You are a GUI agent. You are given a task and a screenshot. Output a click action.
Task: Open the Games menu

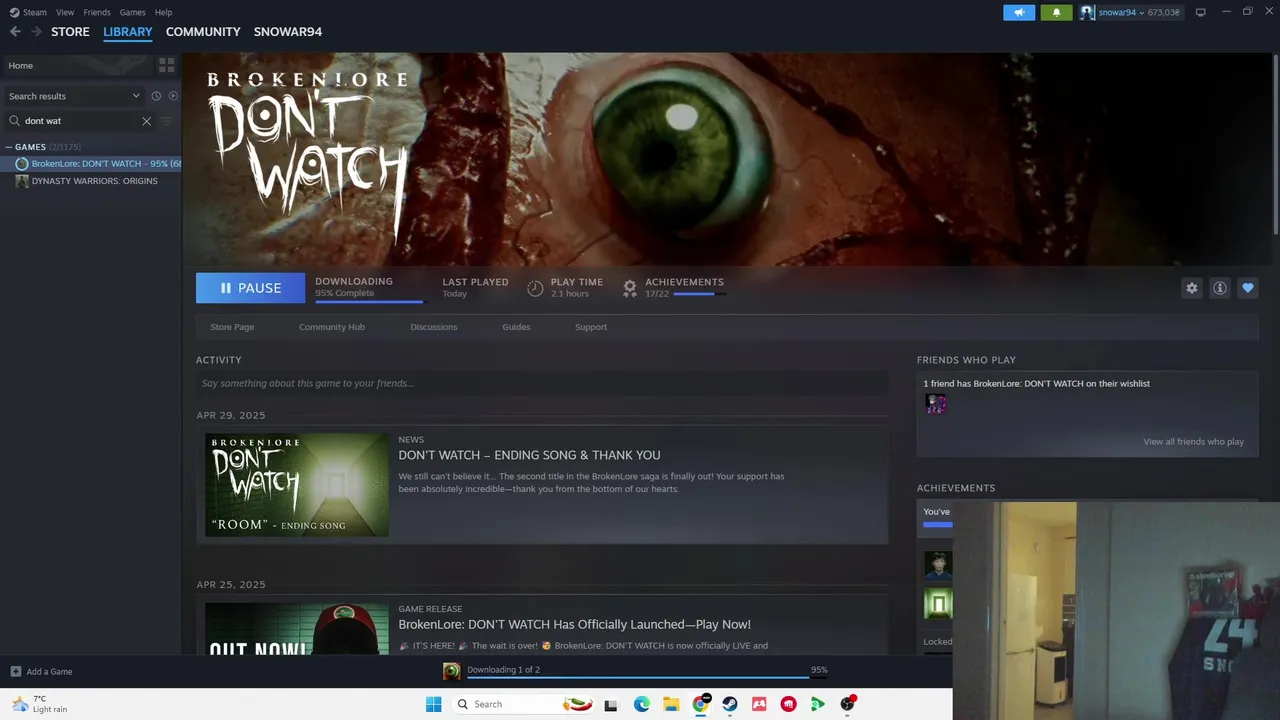(132, 12)
